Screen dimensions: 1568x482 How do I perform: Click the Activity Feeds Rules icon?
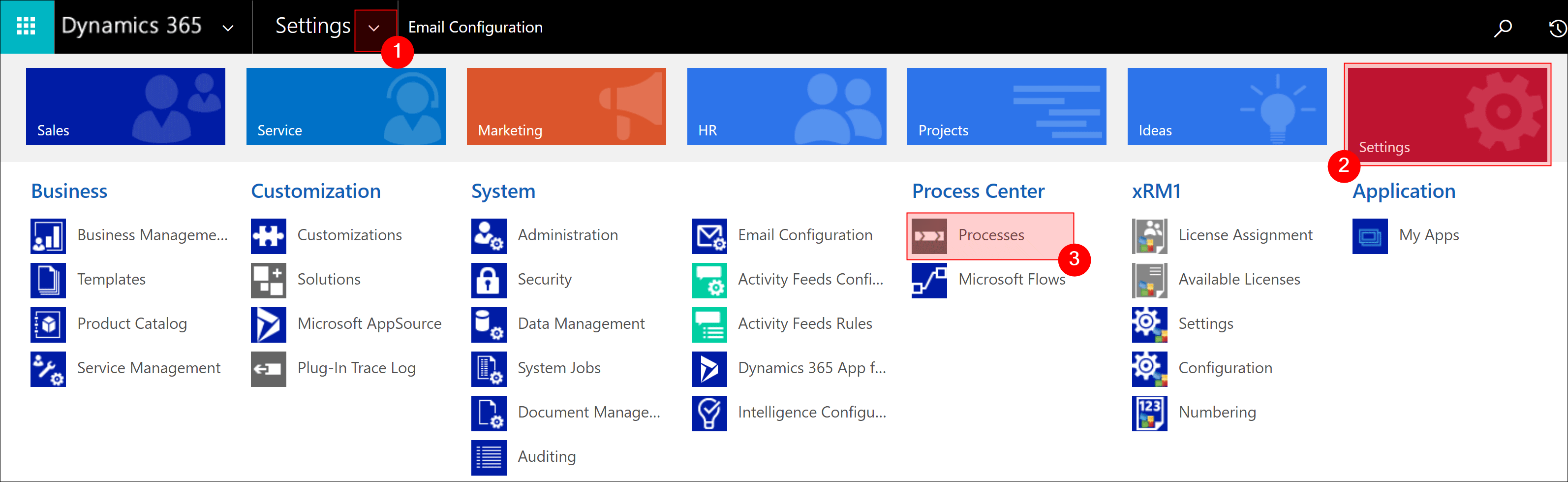(709, 325)
